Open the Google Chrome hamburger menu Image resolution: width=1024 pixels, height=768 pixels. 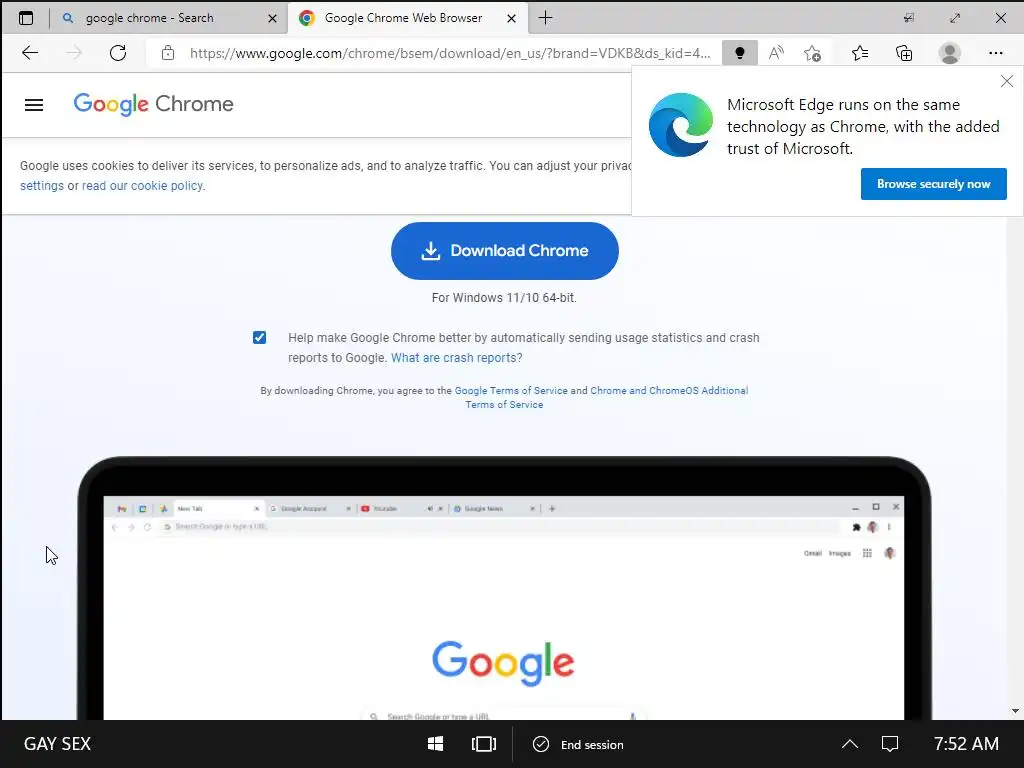click(34, 104)
